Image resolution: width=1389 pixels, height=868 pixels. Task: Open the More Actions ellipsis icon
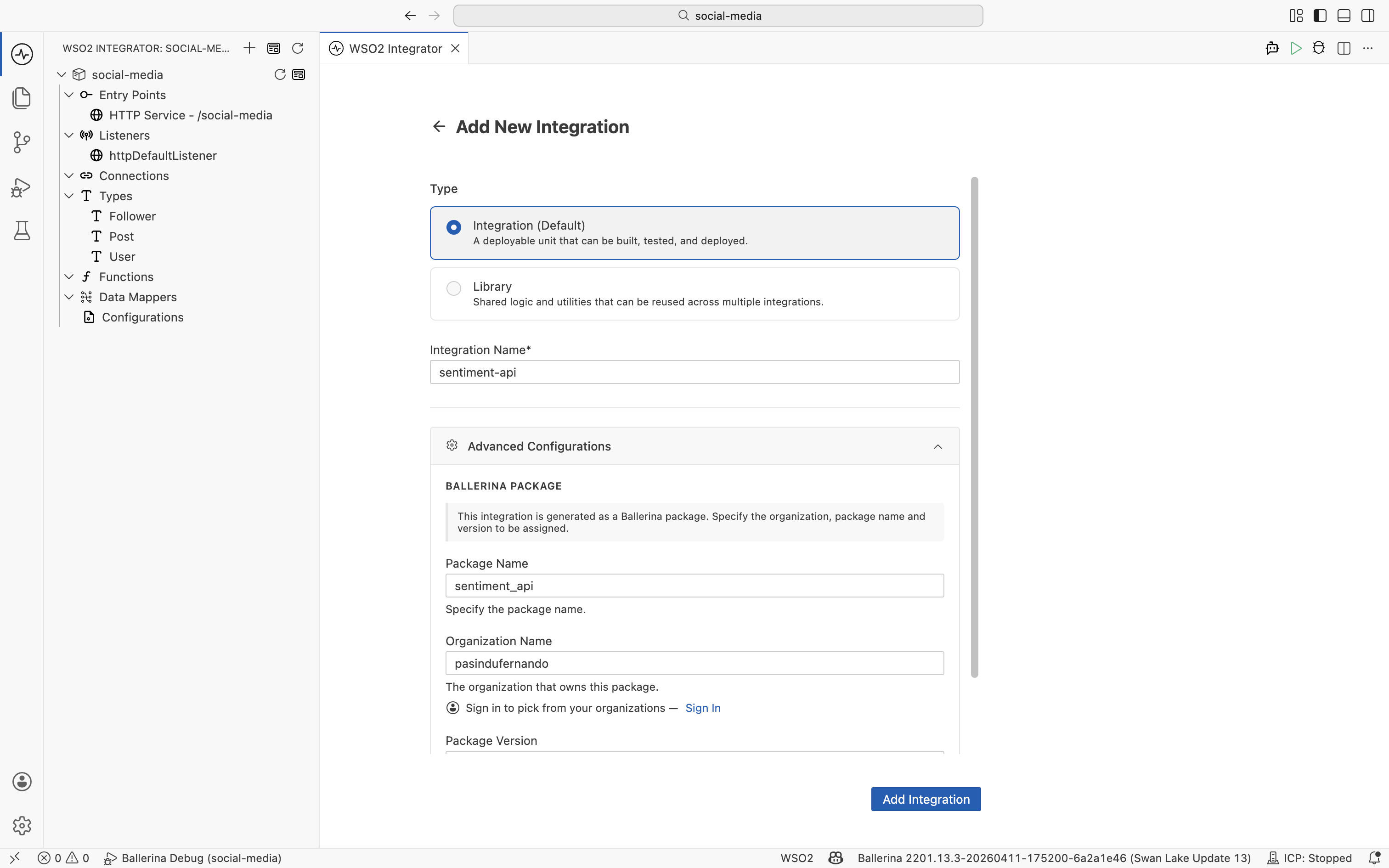click(x=1368, y=48)
